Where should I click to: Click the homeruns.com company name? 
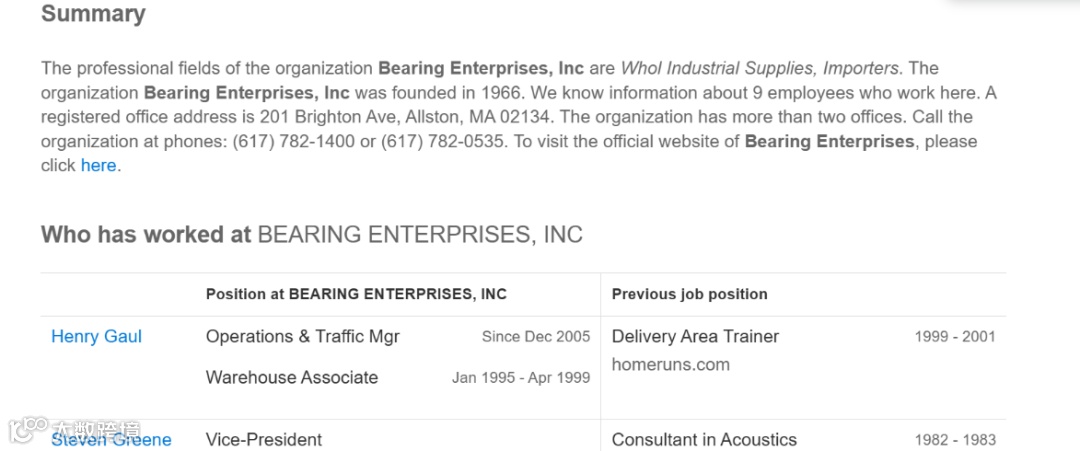click(670, 365)
